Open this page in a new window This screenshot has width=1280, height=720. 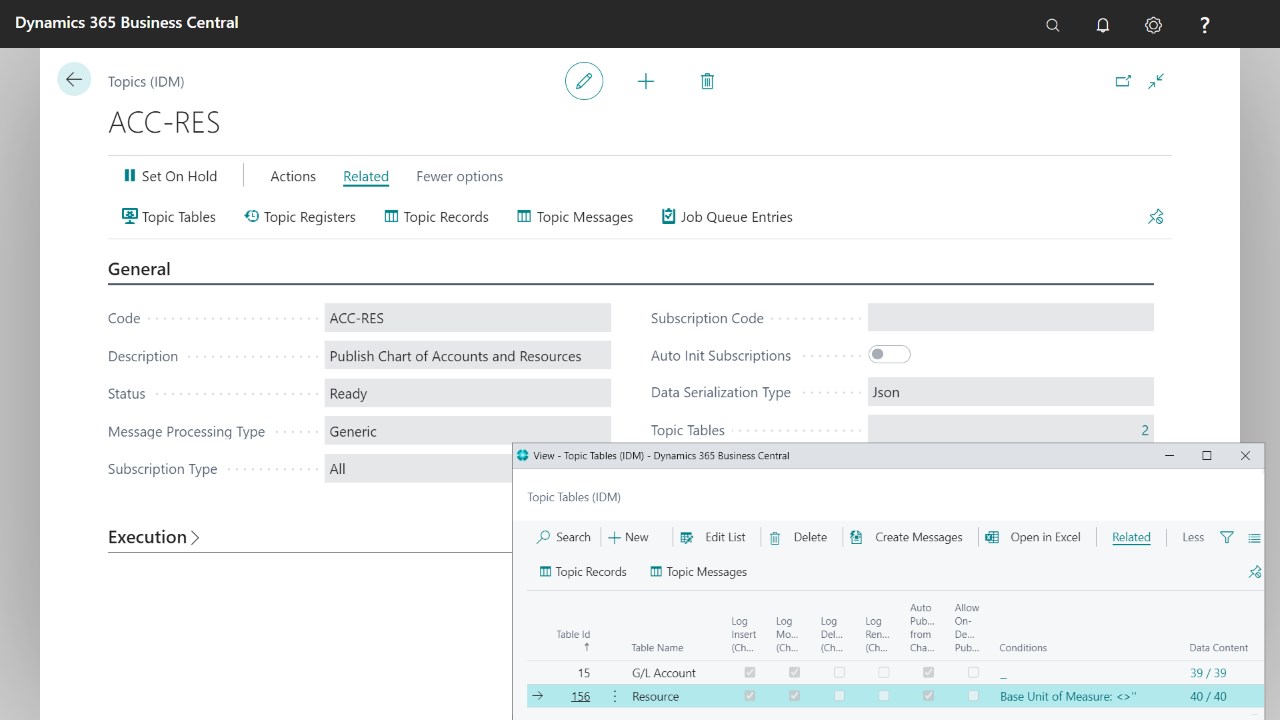pyautogui.click(x=1123, y=81)
